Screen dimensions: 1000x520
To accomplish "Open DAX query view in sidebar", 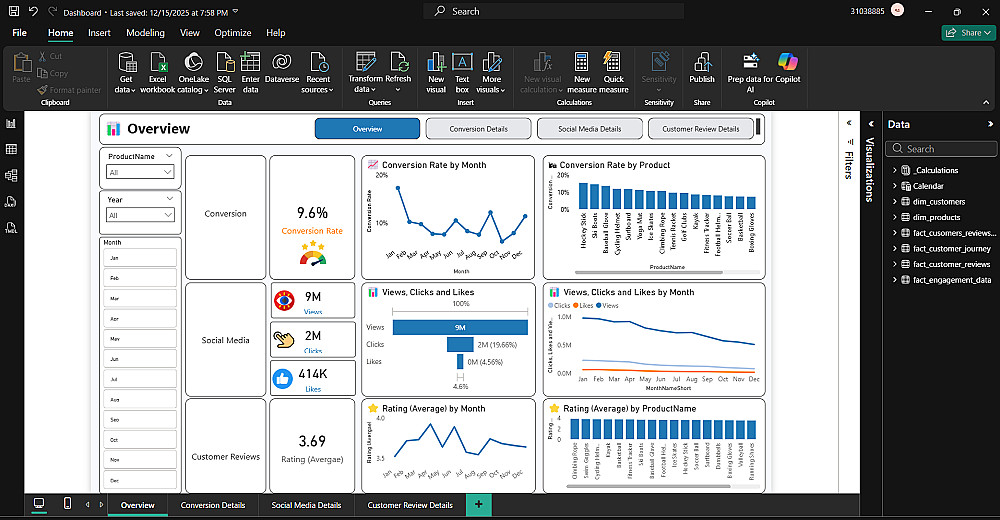I will (11, 202).
